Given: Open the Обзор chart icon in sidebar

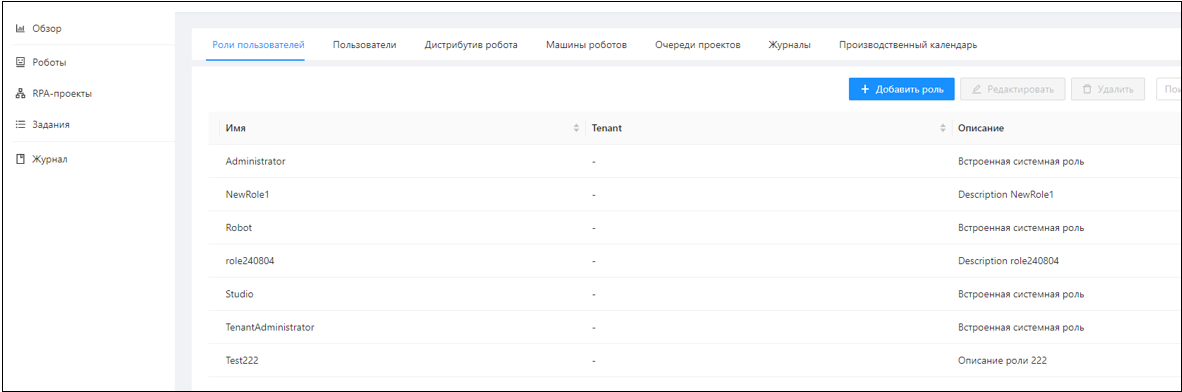Looking at the screenshot, I should coord(20,29).
